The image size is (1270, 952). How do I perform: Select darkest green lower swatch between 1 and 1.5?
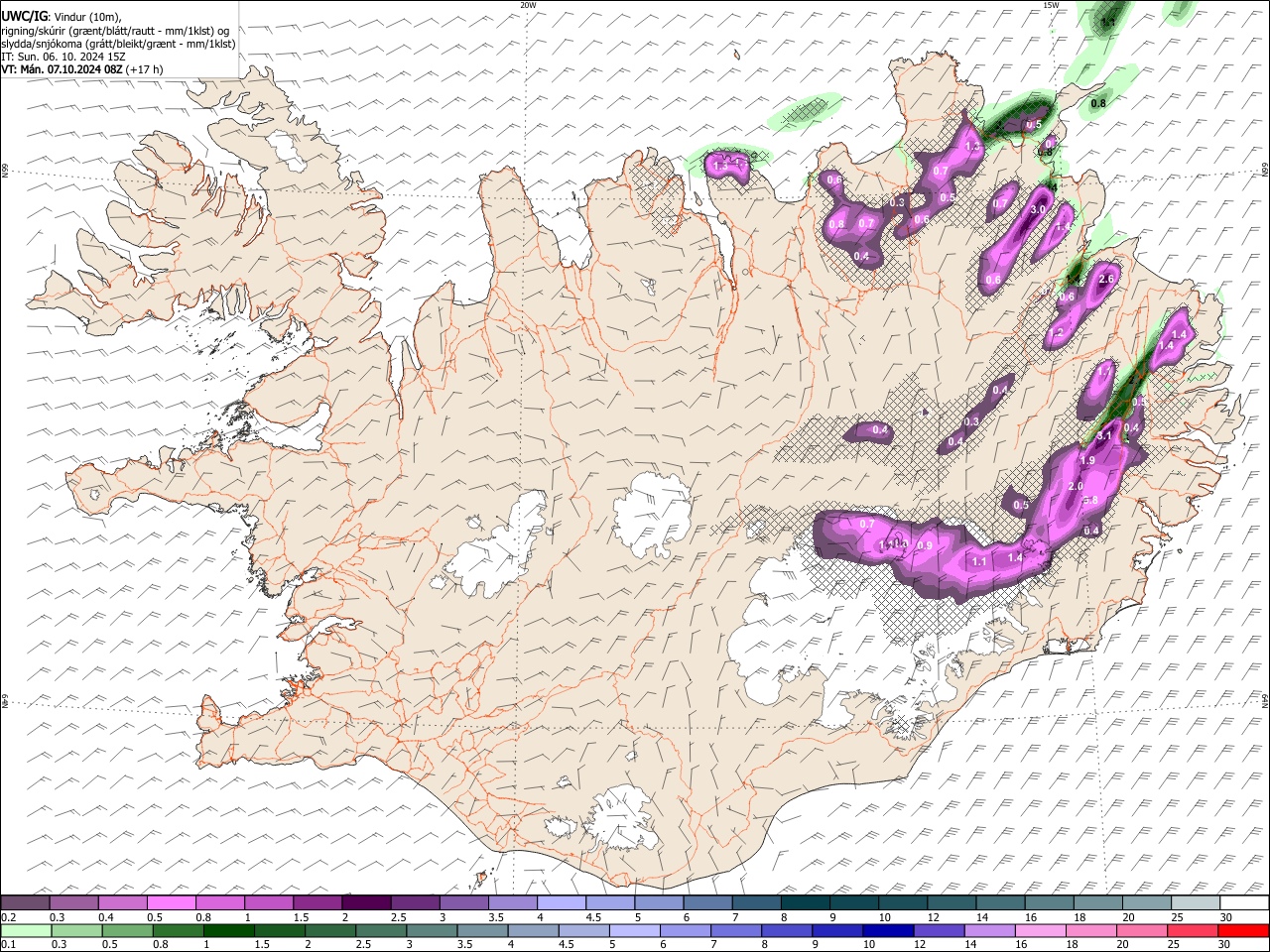coord(230,930)
